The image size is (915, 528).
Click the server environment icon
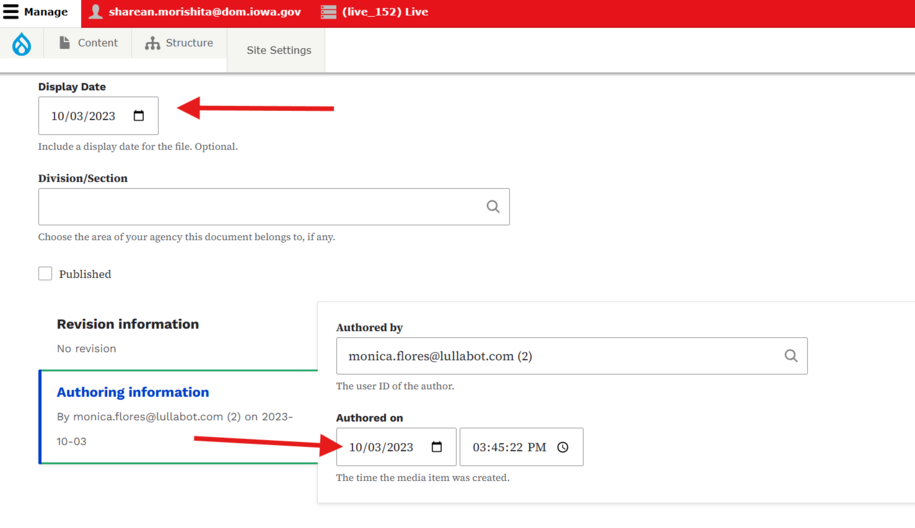pyautogui.click(x=328, y=12)
